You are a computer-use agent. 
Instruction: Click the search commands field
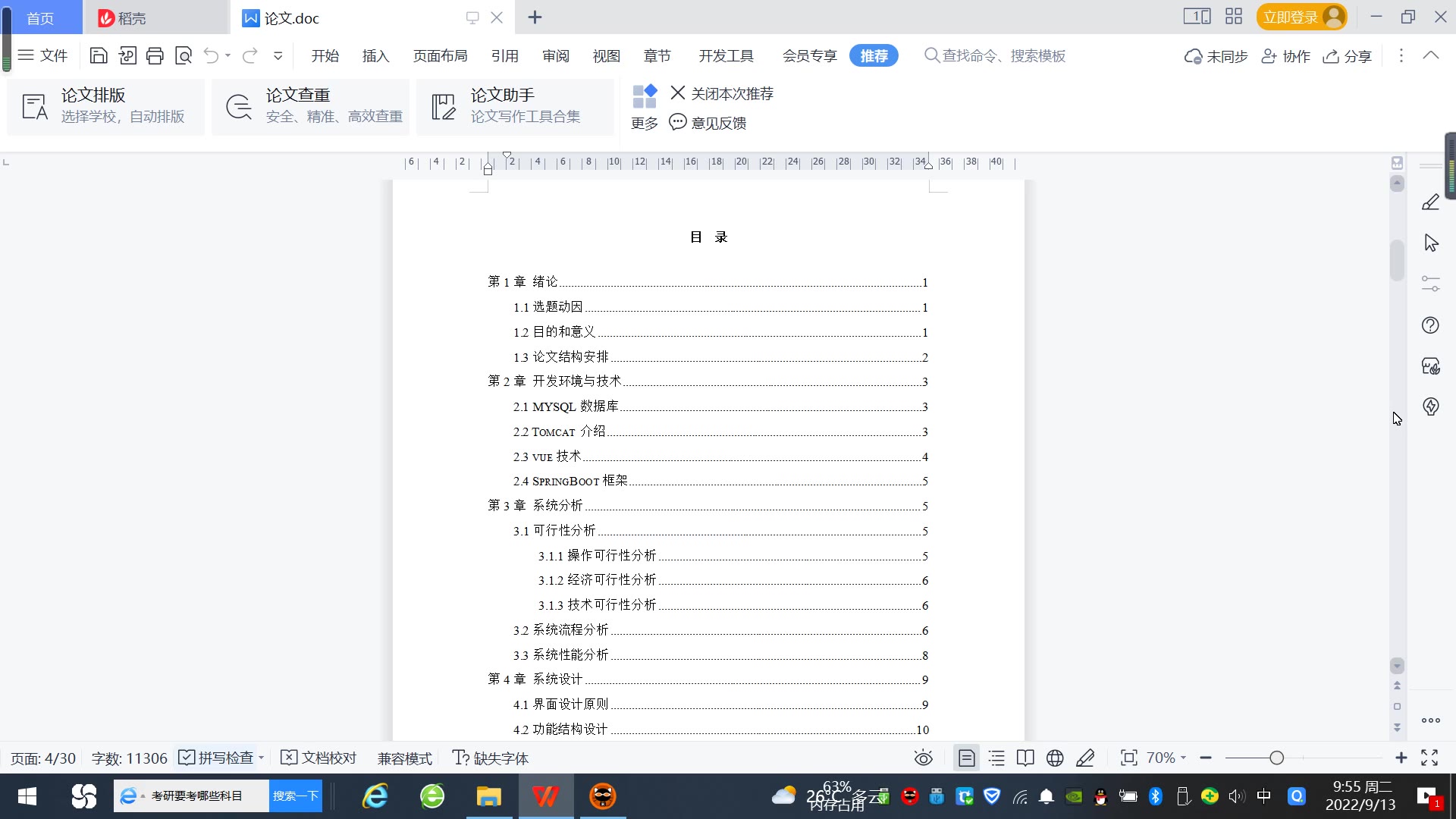(995, 56)
